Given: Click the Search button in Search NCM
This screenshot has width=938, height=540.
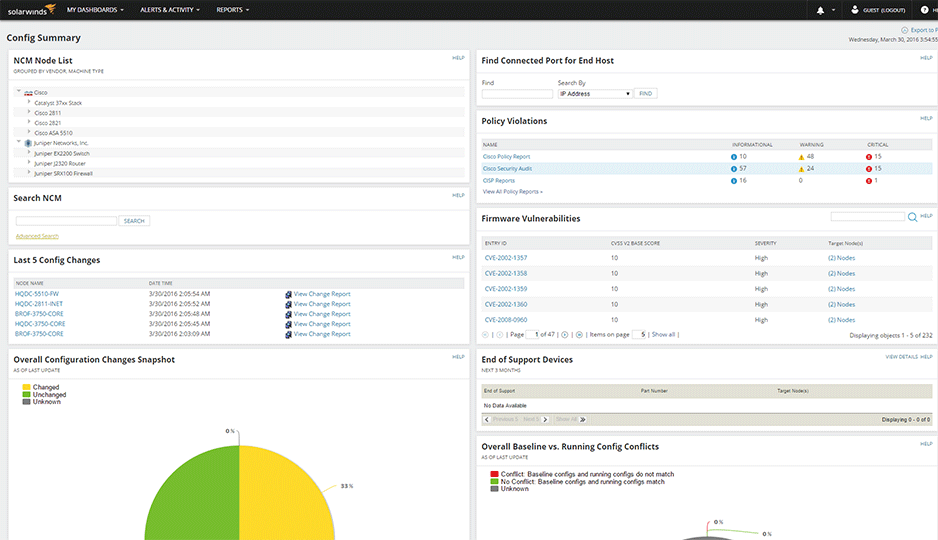Looking at the screenshot, I should (x=134, y=221).
